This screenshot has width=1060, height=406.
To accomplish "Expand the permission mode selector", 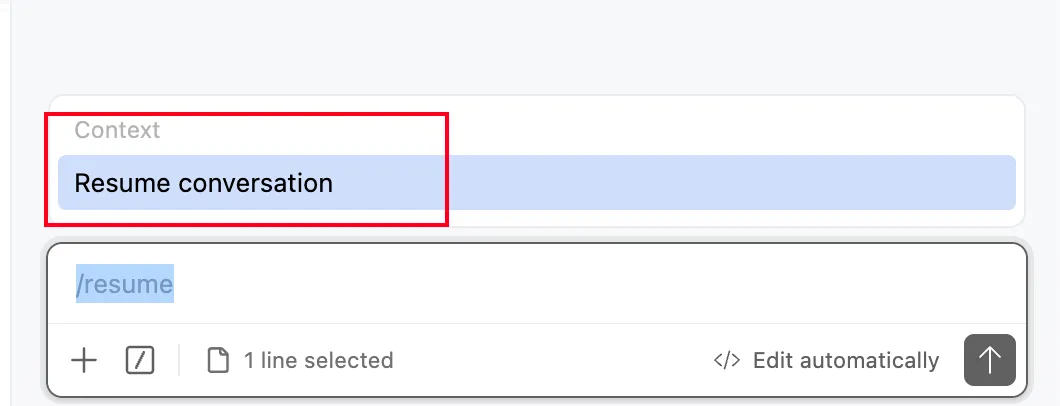I will tap(826, 360).
